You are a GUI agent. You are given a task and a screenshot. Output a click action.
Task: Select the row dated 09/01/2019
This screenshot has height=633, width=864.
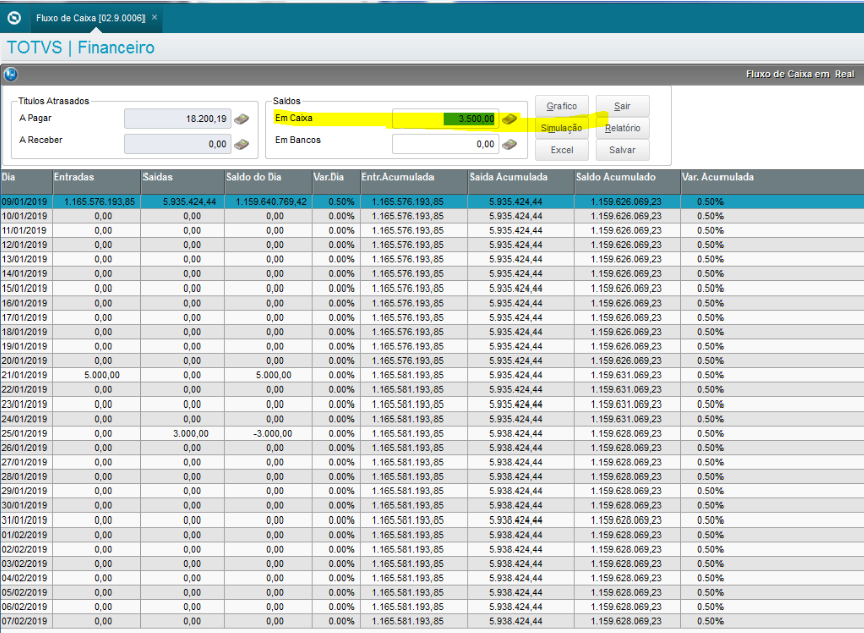(432, 202)
